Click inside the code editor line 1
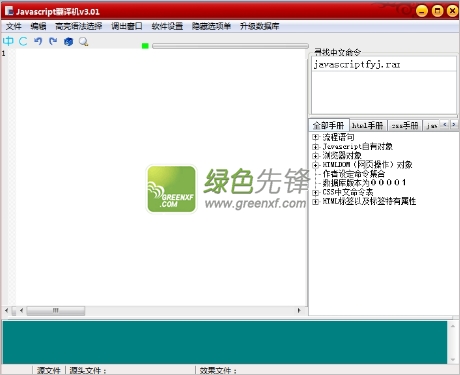The width and height of the screenshot is (460, 375). (x=161, y=53)
